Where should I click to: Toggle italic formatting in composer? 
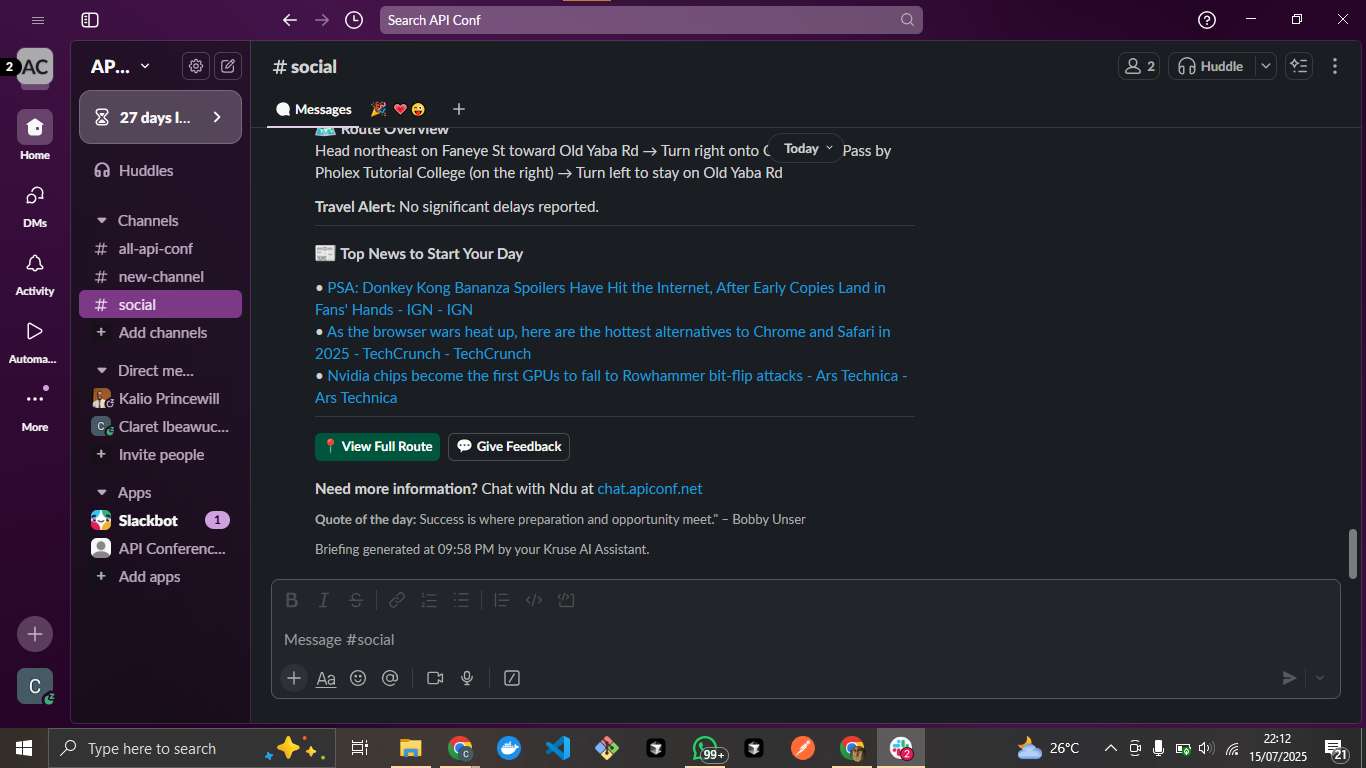(324, 600)
